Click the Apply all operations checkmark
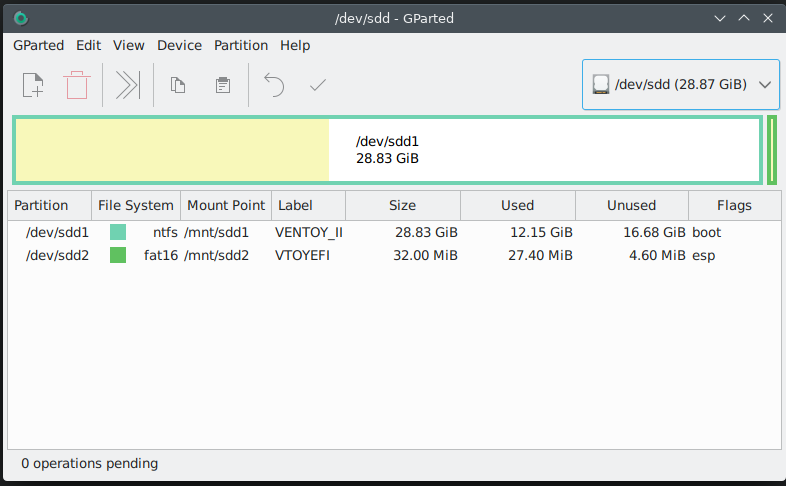786x486 pixels. point(318,85)
